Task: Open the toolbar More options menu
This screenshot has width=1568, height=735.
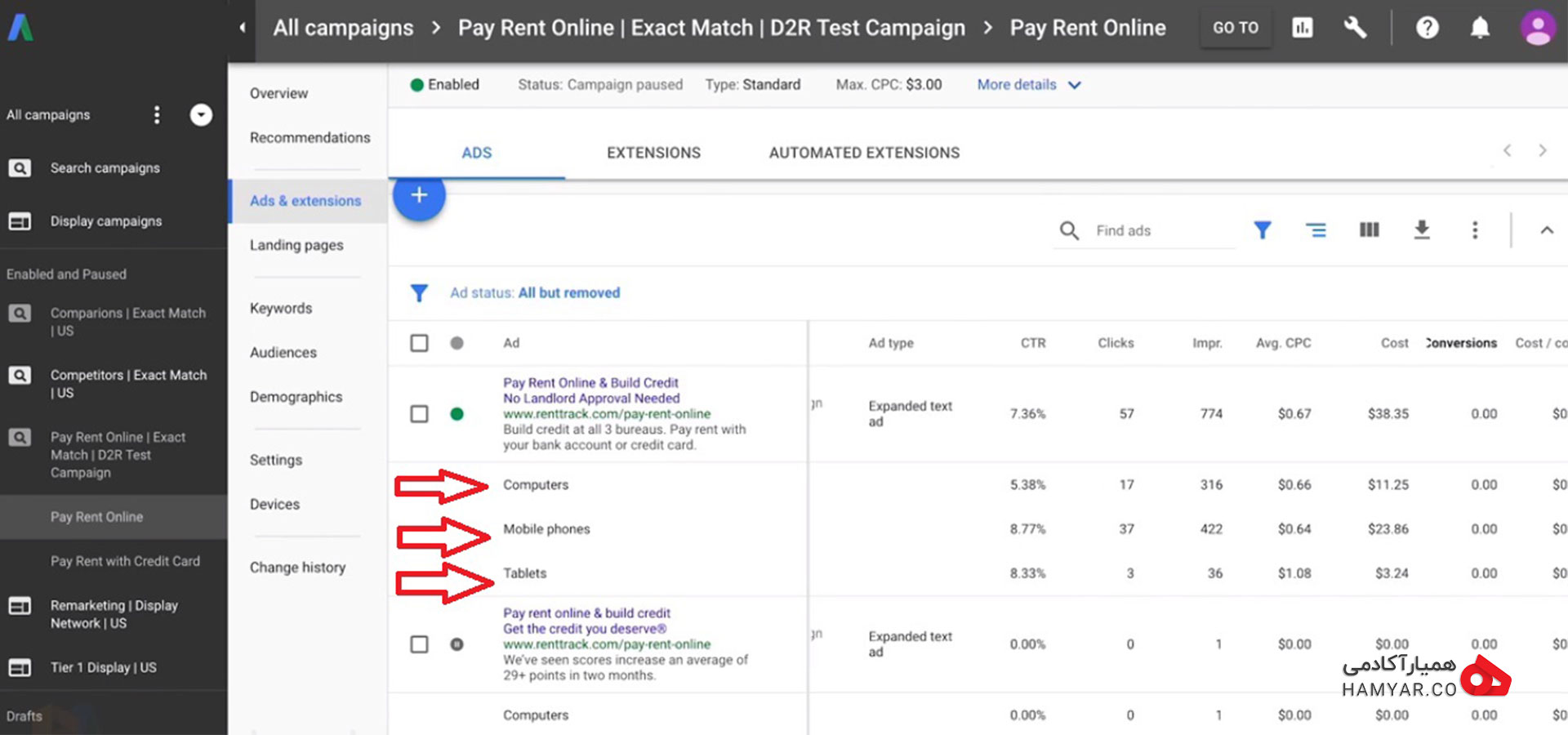Action: 1475,230
